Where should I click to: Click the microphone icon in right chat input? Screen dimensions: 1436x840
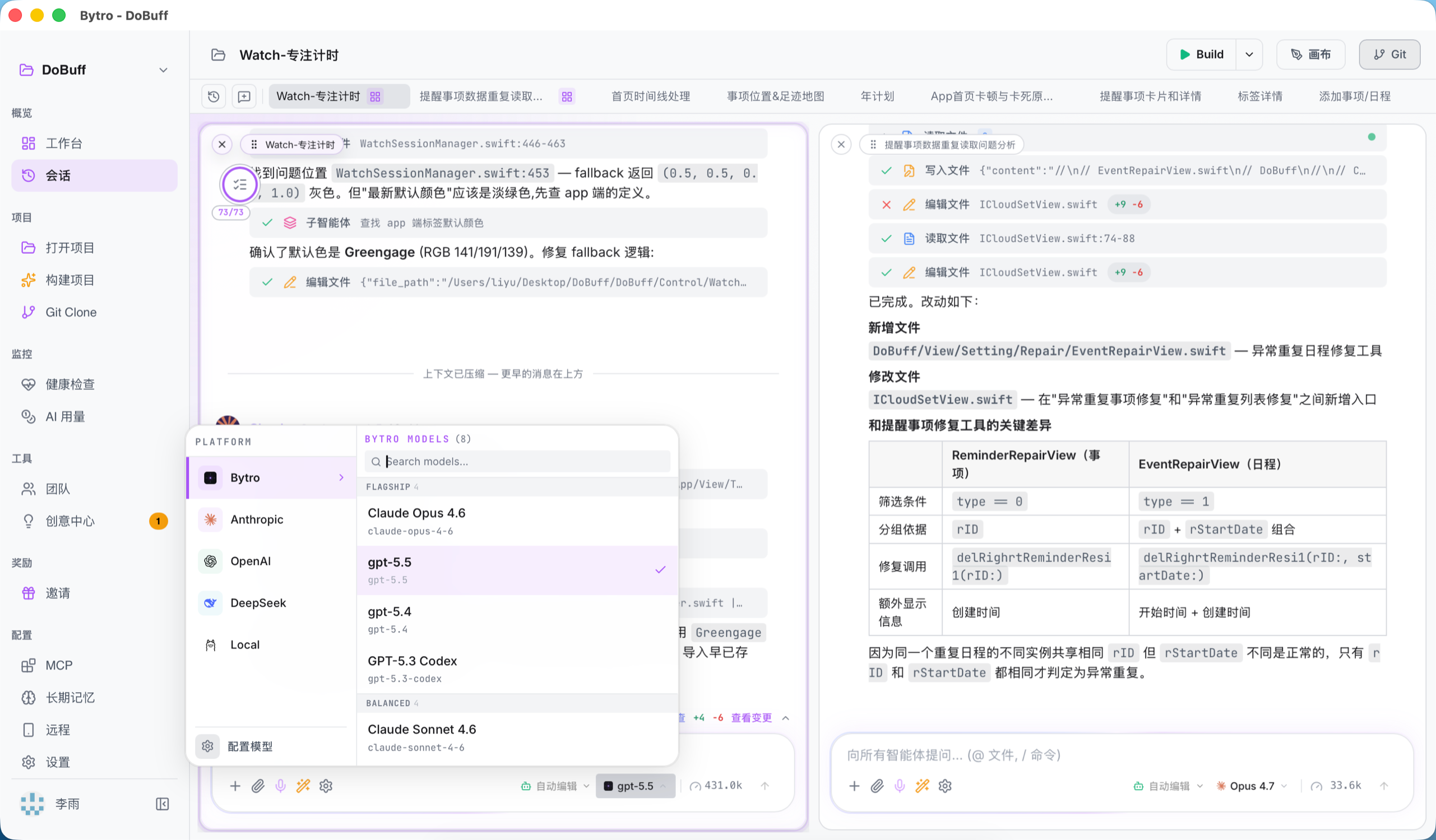[x=899, y=786]
